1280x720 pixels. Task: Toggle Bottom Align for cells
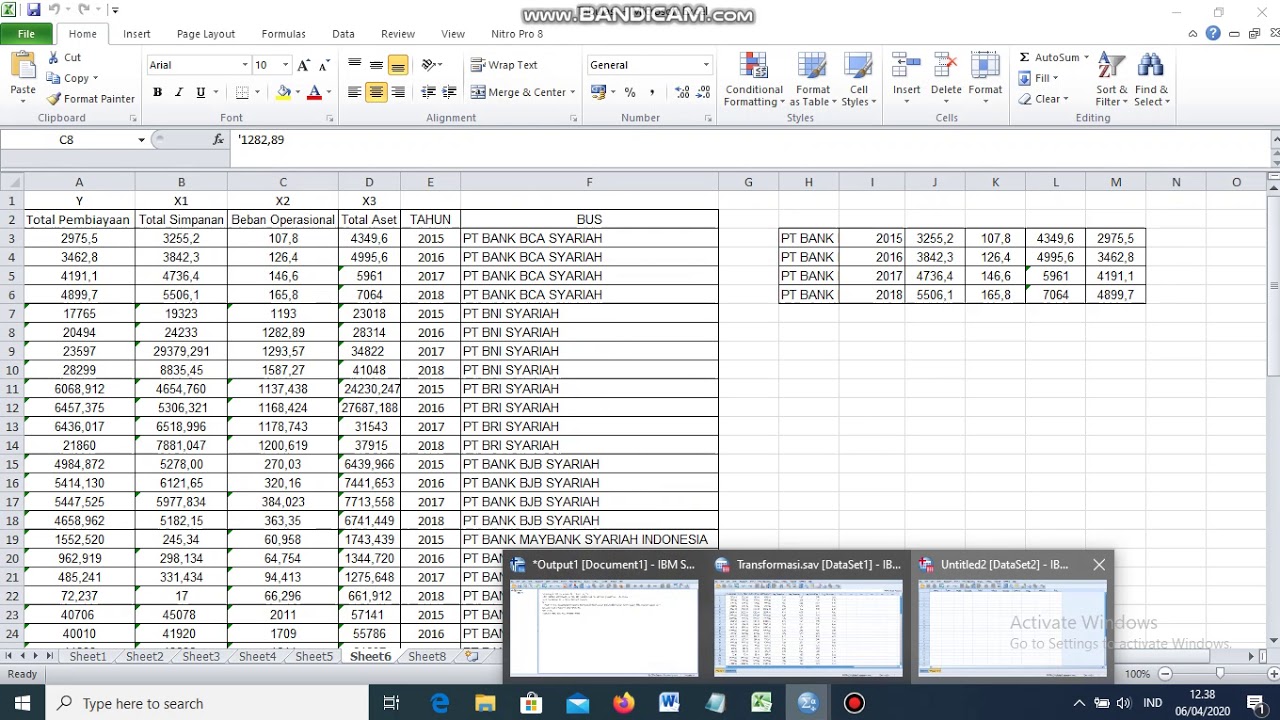tap(398, 65)
